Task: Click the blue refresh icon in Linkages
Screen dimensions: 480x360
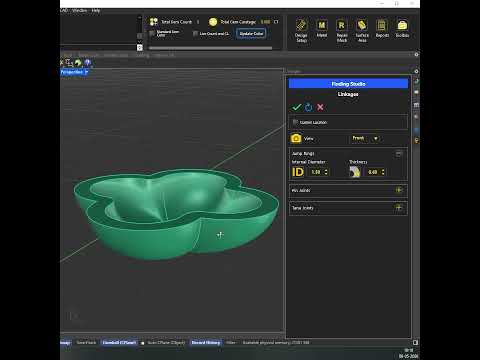Action: (x=309, y=107)
